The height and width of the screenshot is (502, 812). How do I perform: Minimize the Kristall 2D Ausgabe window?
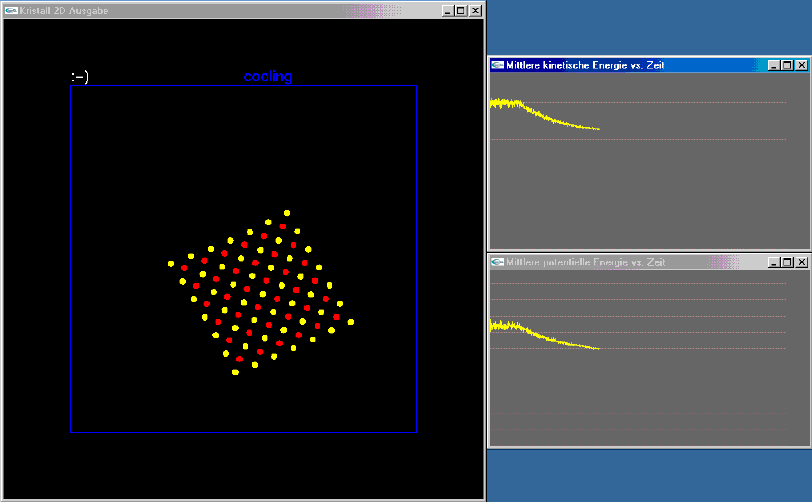point(448,11)
